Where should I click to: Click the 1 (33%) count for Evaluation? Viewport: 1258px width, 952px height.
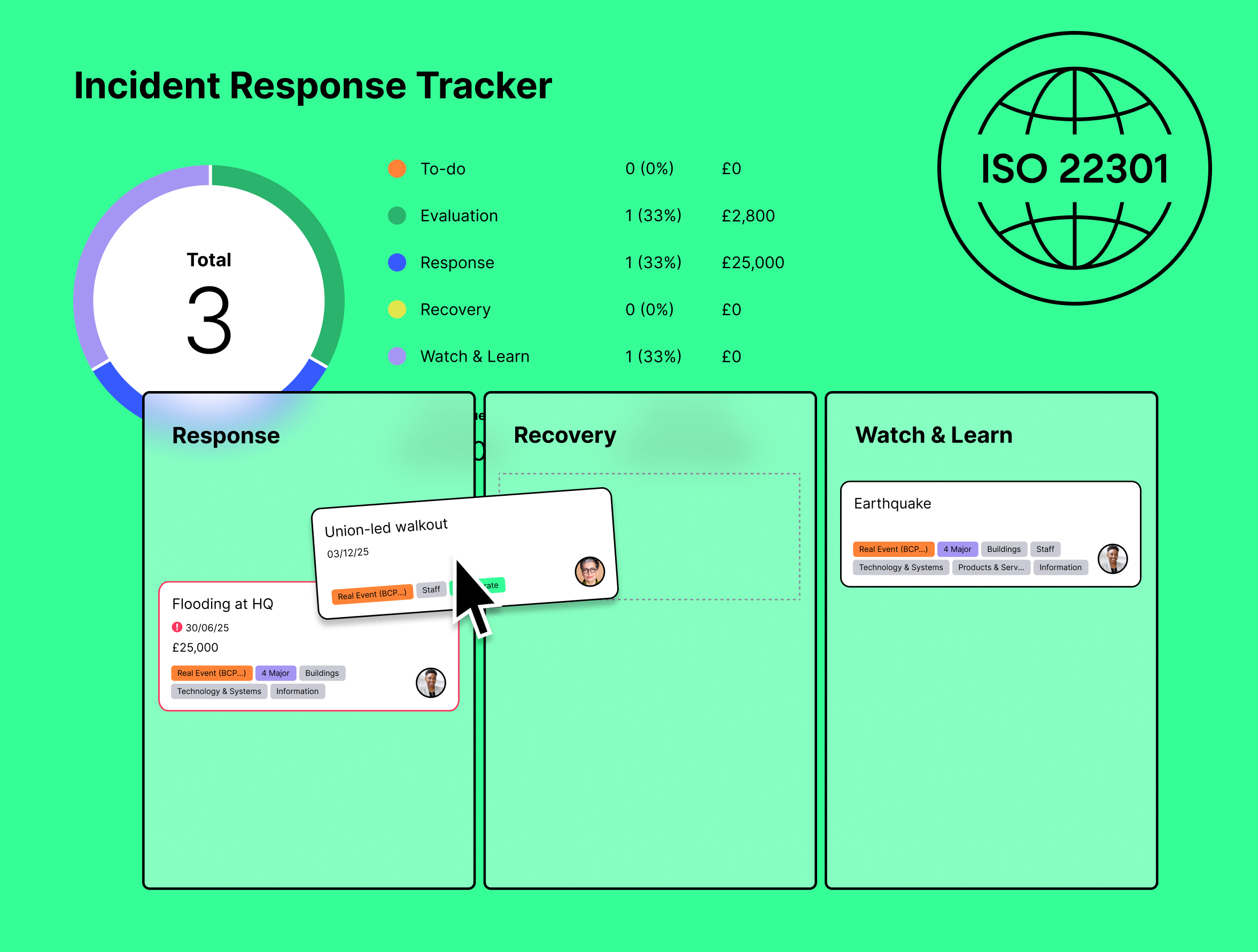(x=653, y=215)
